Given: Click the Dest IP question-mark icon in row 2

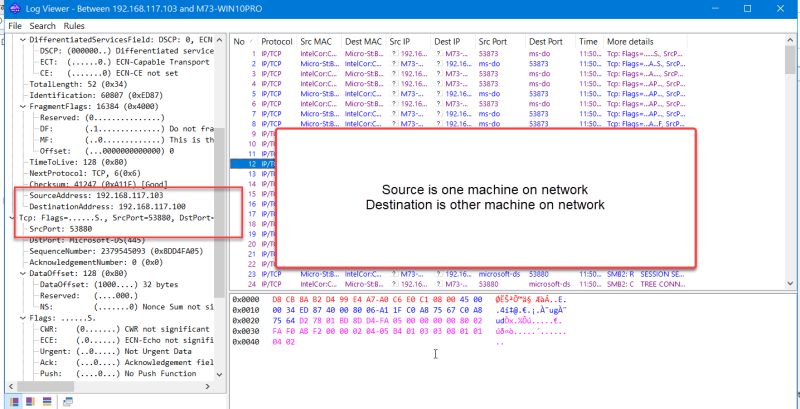Looking at the screenshot, I should click(x=439, y=64).
